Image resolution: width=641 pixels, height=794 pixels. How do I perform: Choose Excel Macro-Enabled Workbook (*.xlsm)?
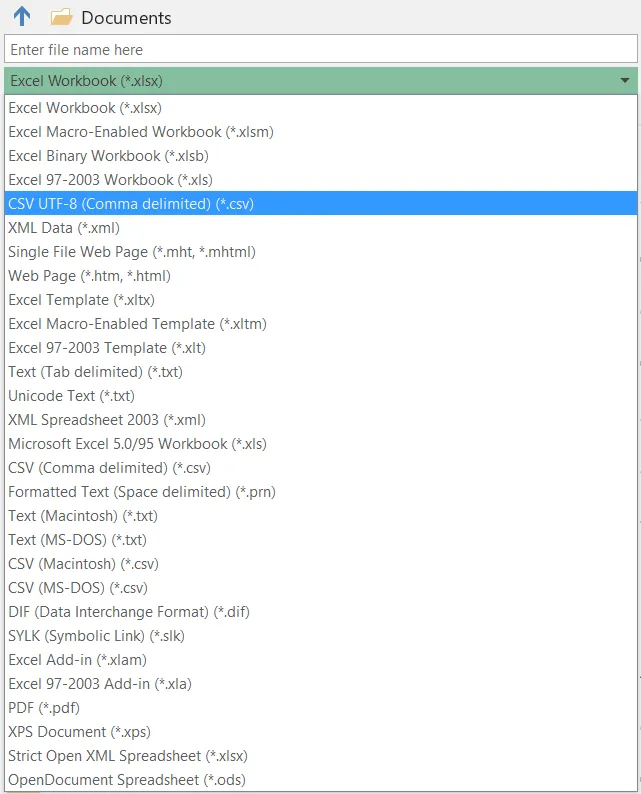click(320, 132)
